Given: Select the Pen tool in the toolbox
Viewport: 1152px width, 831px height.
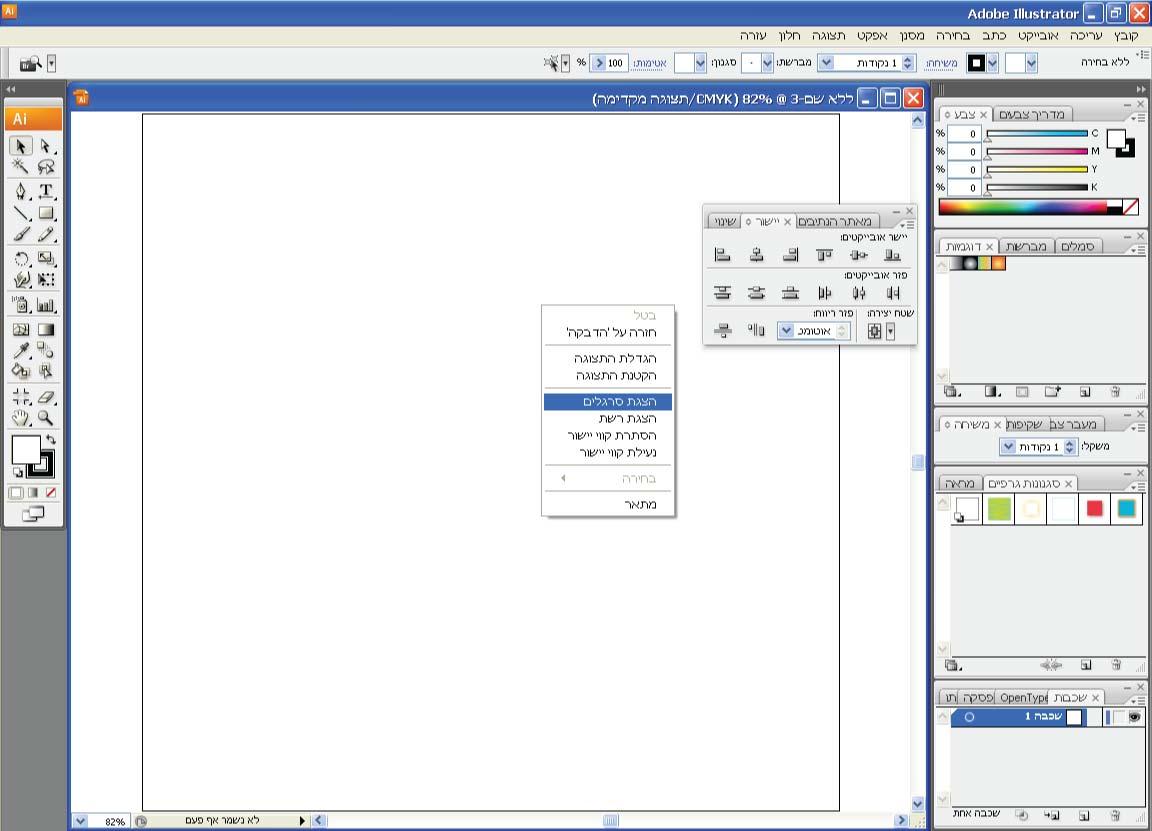Looking at the screenshot, I should click(21, 191).
